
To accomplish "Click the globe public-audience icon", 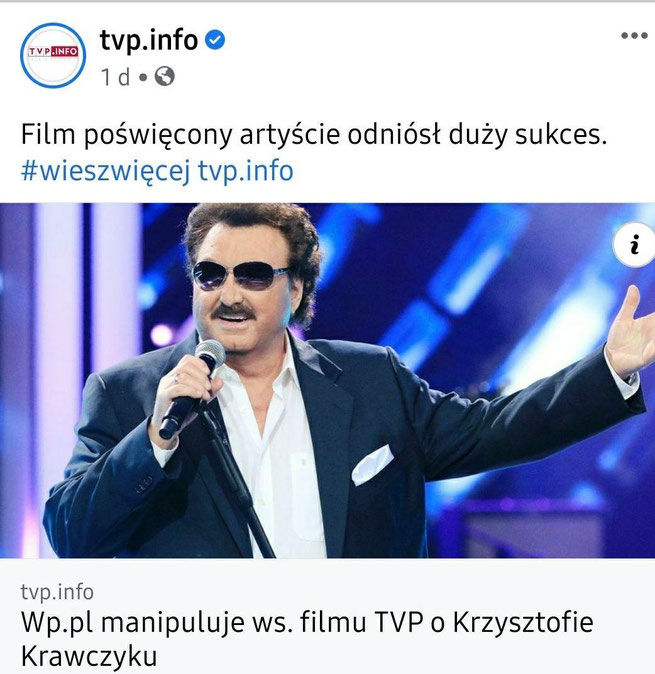I will pyautogui.click(x=165, y=77).
